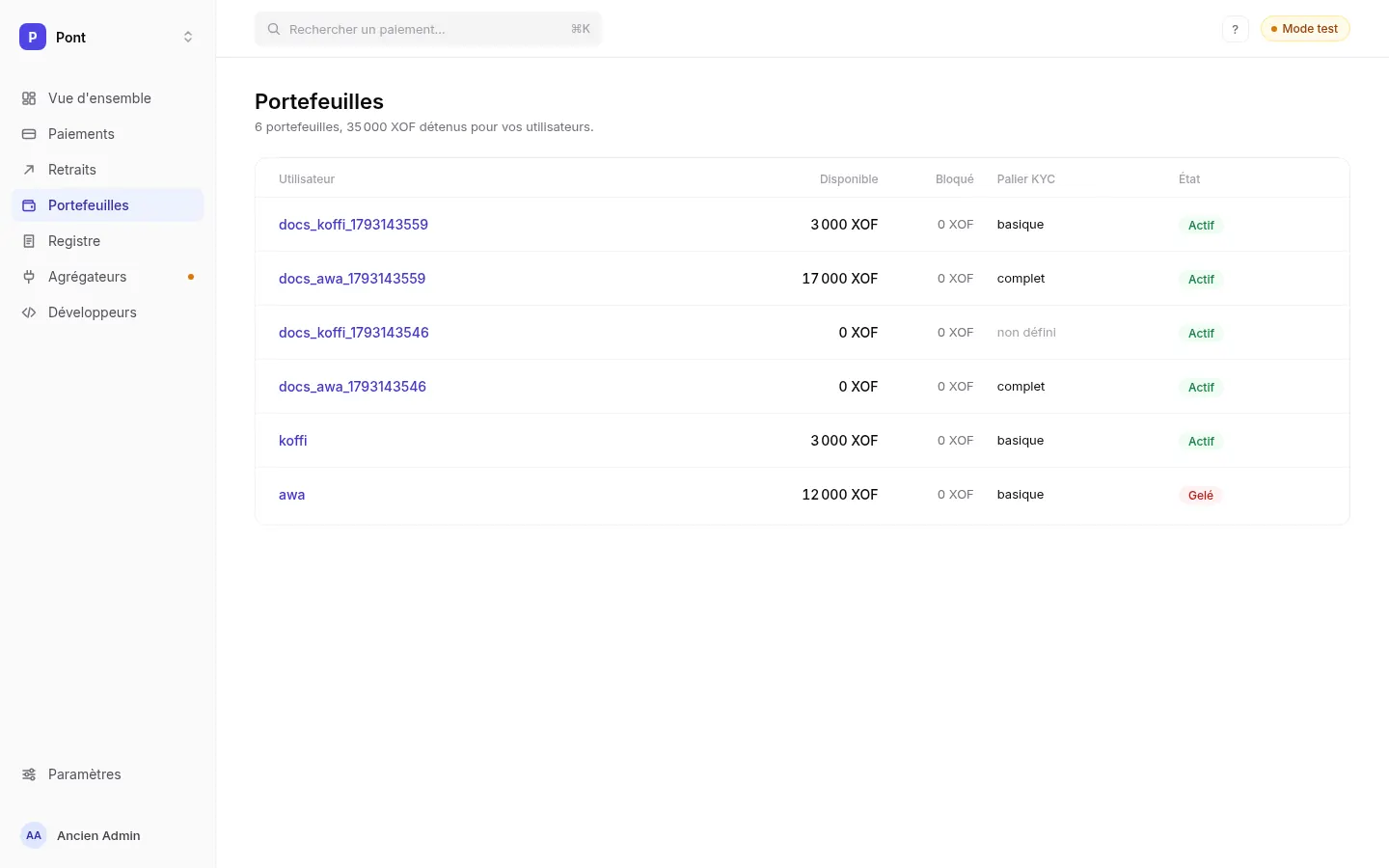Click the Paramètres sliders icon
1389x868 pixels.
pos(29,774)
